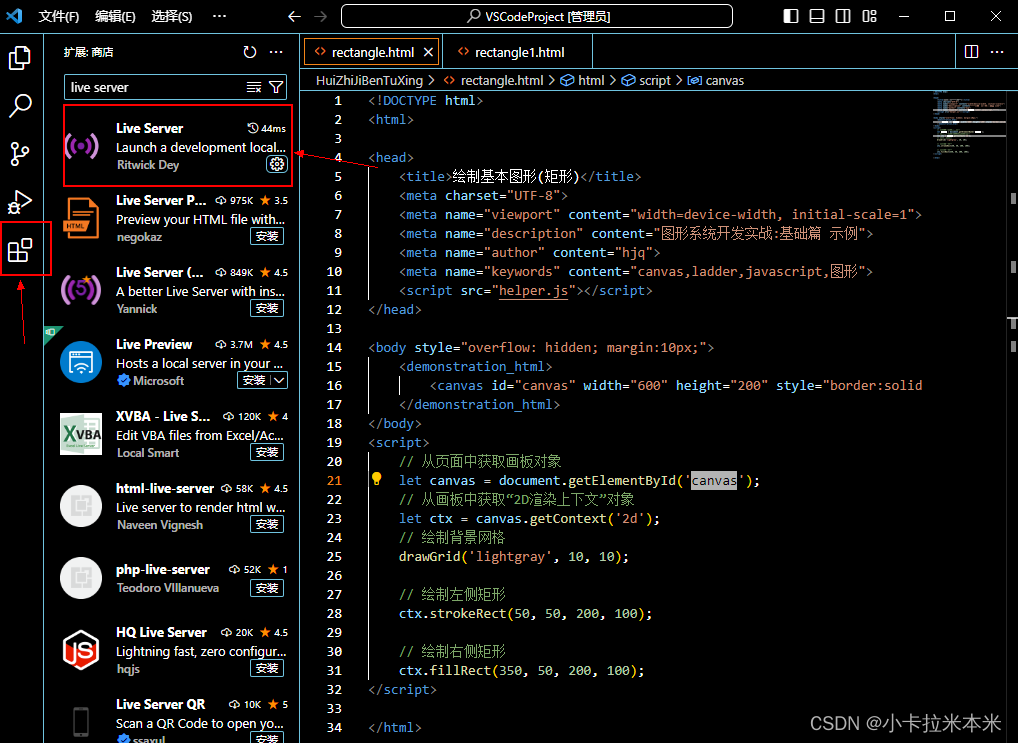This screenshot has width=1018, height=743.
Task: Open the editor more actions menu
Action: tap(996, 51)
